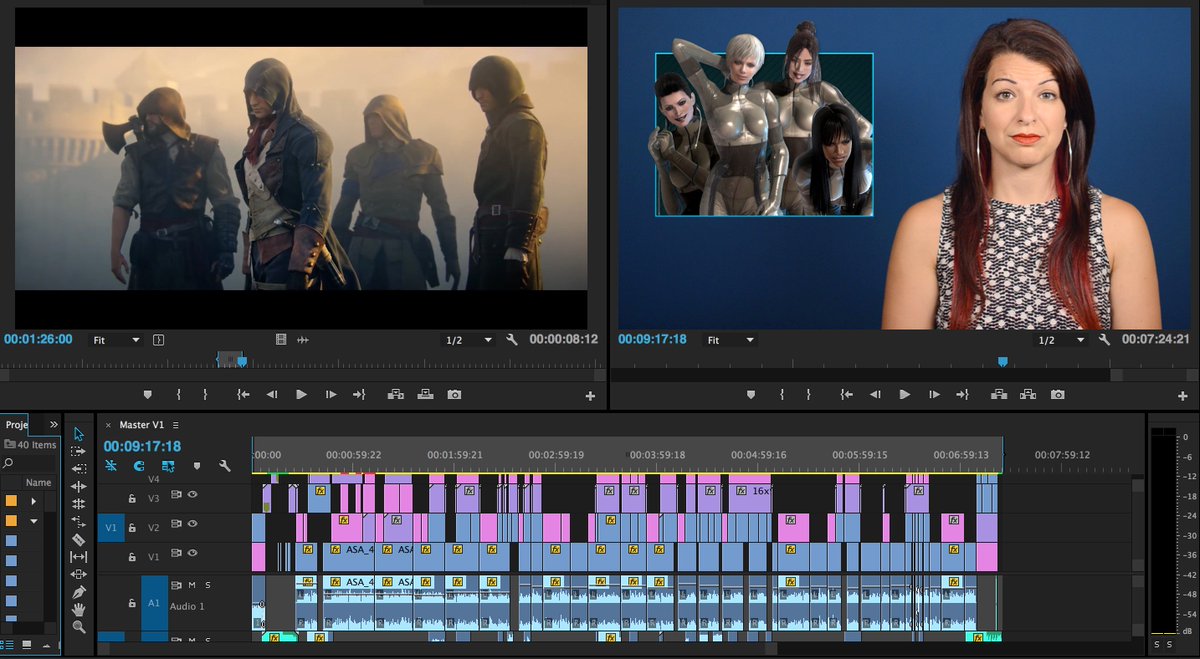Click Overwrite button in Source monitor

point(425,395)
